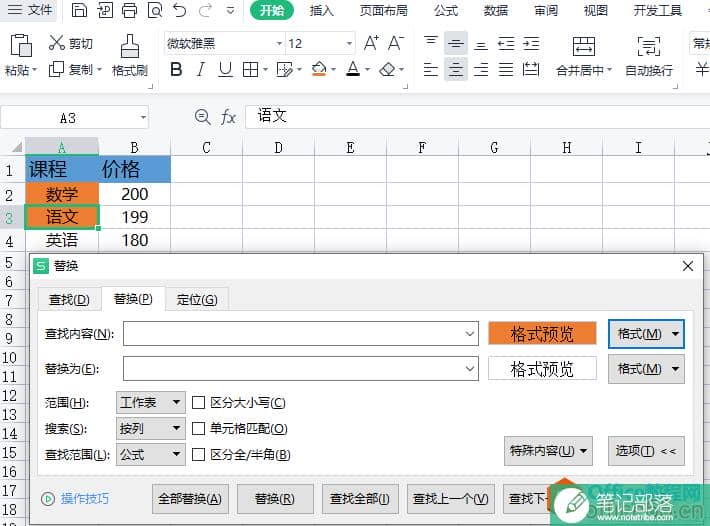Enable 区分大小写 case-sensitive checkbox
This screenshot has height=526, width=710.
(198, 402)
